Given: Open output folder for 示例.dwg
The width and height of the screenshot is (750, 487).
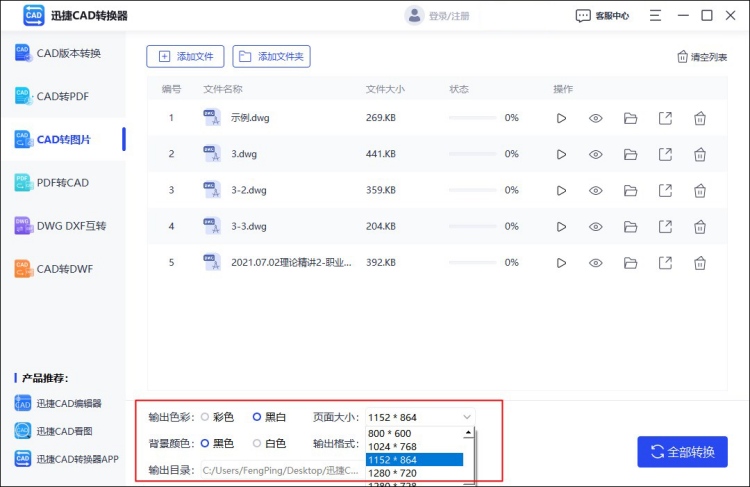Looking at the screenshot, I should [630, 118].
